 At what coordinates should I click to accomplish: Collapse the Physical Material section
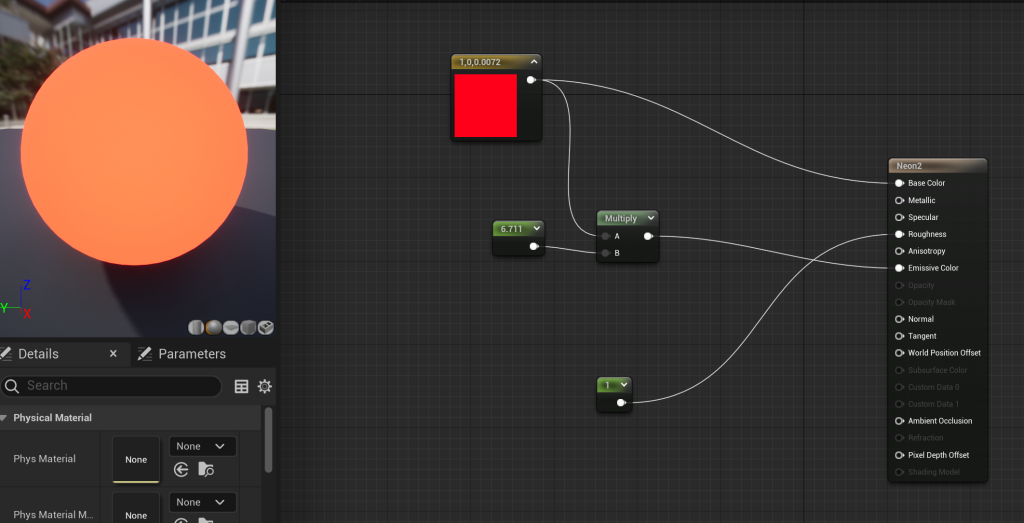pyautogui.click(x=5, y=418)
